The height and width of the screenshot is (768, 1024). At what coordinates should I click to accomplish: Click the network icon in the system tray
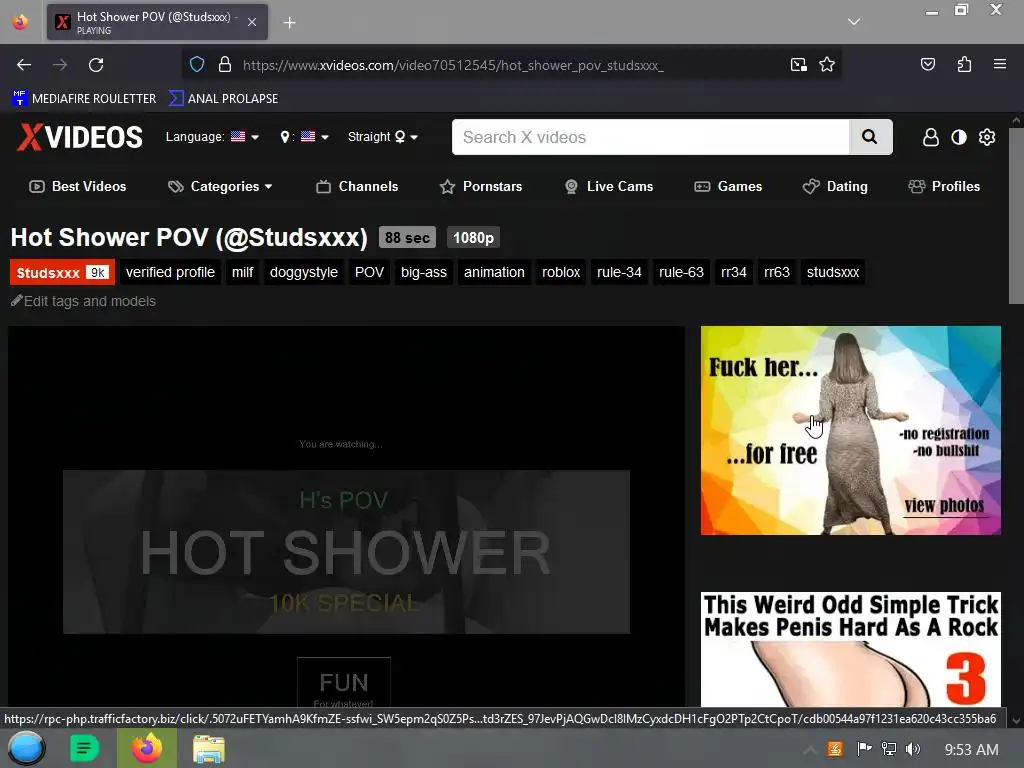pyautogui.click(x=888, y=749)
